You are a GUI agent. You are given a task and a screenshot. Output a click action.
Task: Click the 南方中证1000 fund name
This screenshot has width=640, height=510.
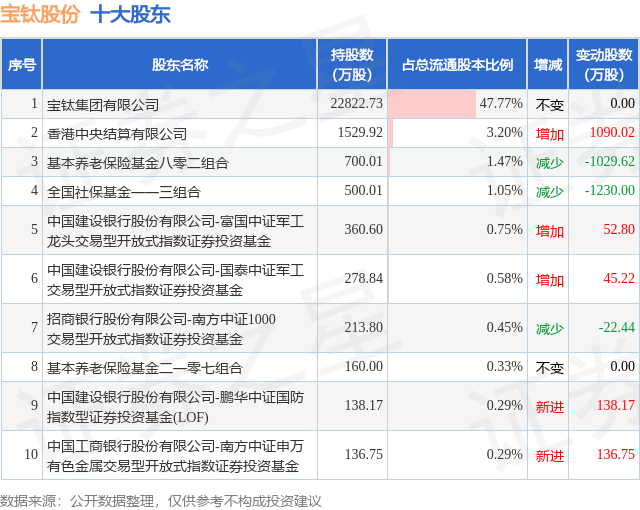tap(161, 329)
